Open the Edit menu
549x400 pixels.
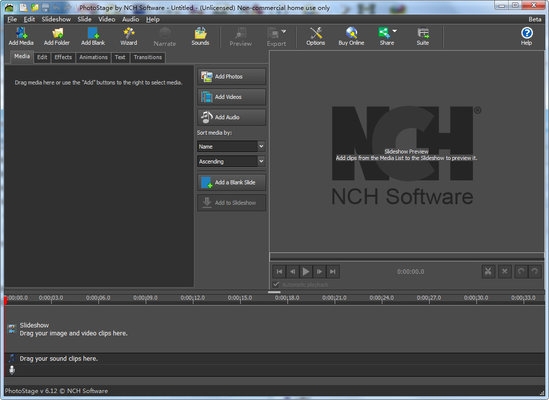(29, 19)
